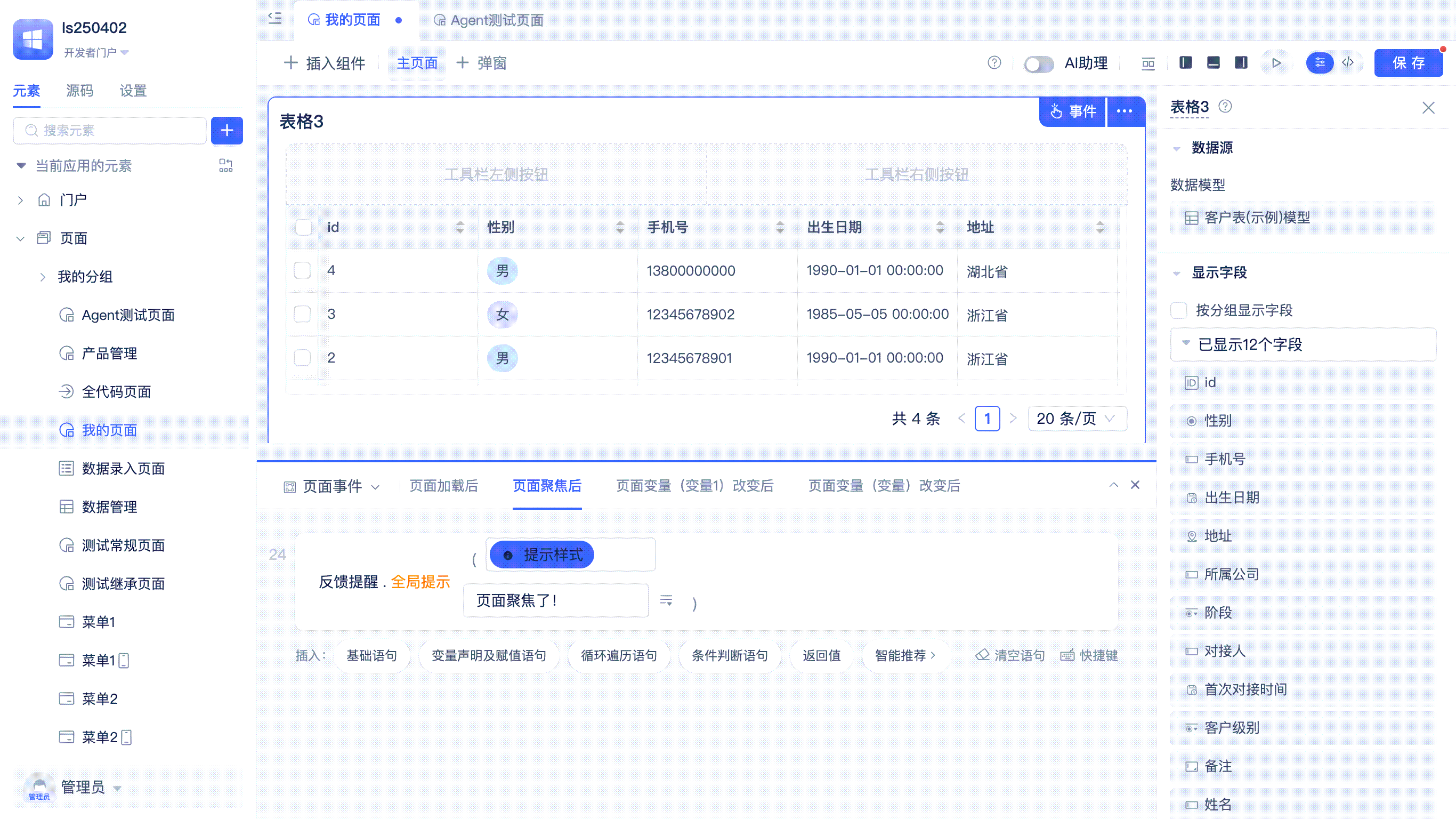Open 数据录入页面 in the tree
1456x819 pixels.
click(124, 468)
